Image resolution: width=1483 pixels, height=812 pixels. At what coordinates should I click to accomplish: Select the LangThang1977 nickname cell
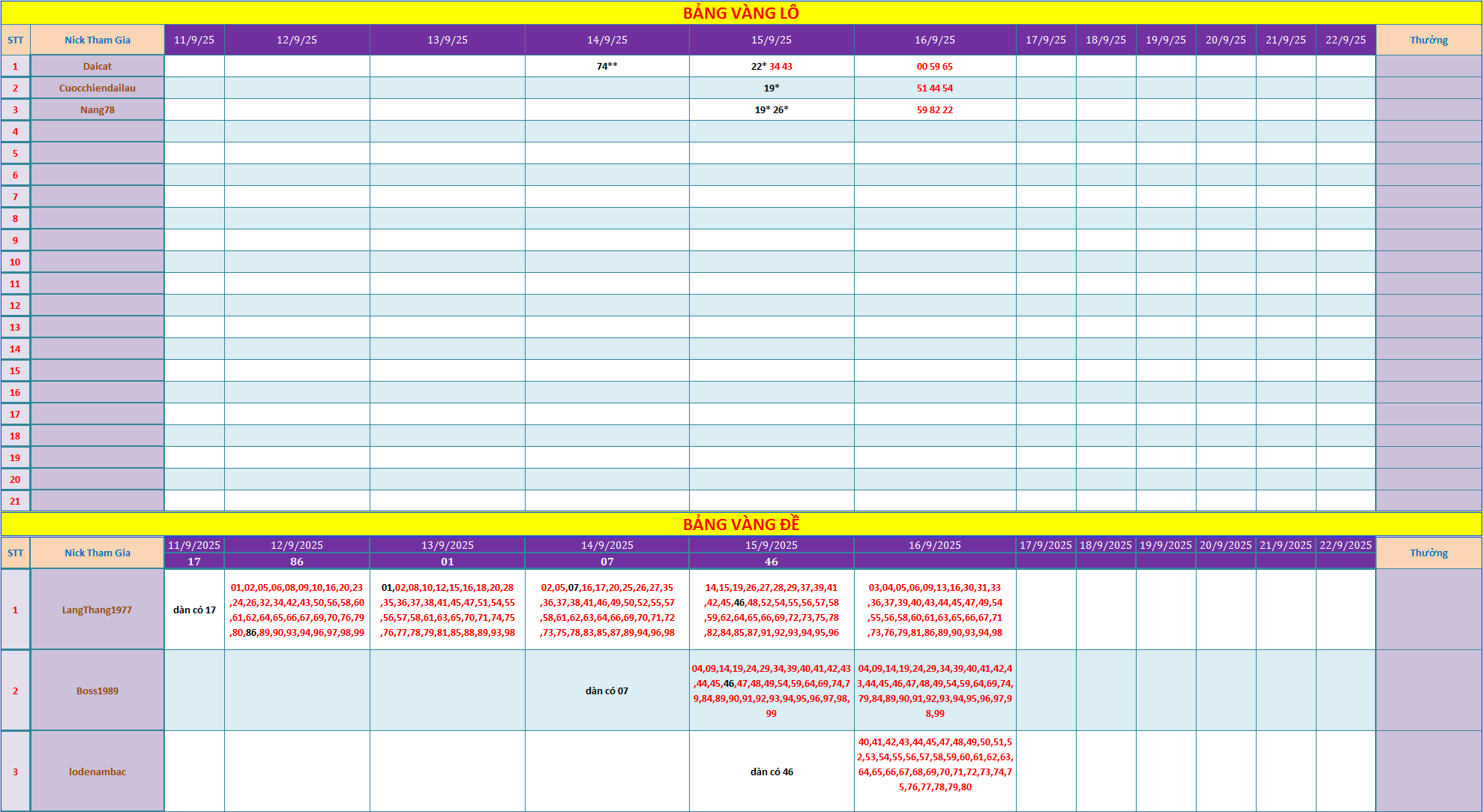click(97, 610)
